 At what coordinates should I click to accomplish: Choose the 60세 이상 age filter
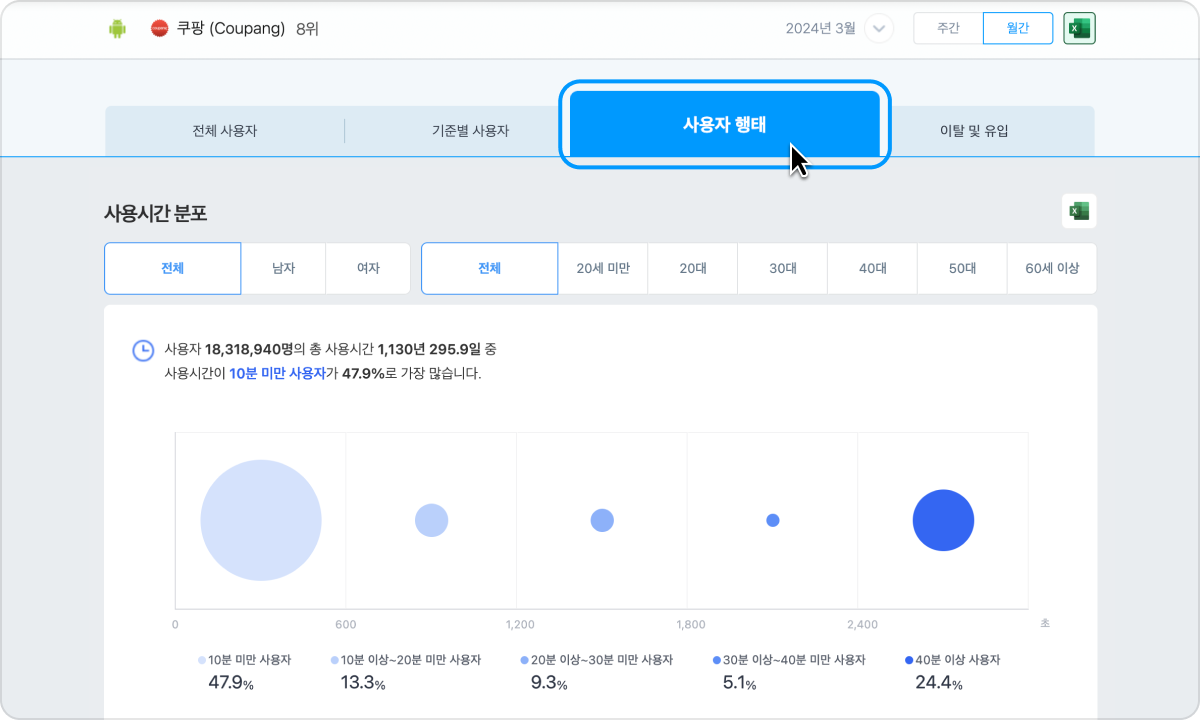click(1052, 268)
